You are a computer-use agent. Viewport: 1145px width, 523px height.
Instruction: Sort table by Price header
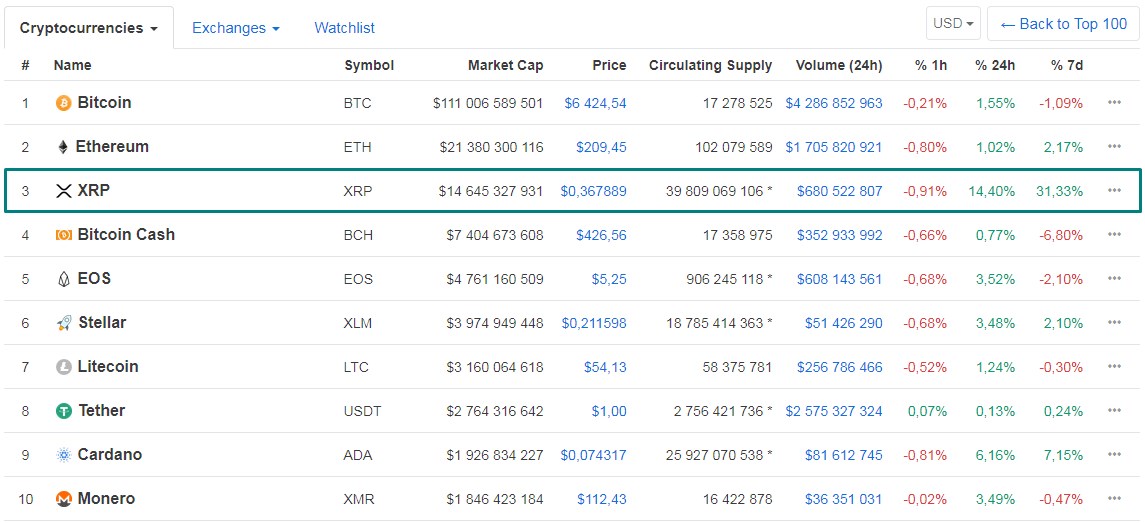click(x=609, y=65)
